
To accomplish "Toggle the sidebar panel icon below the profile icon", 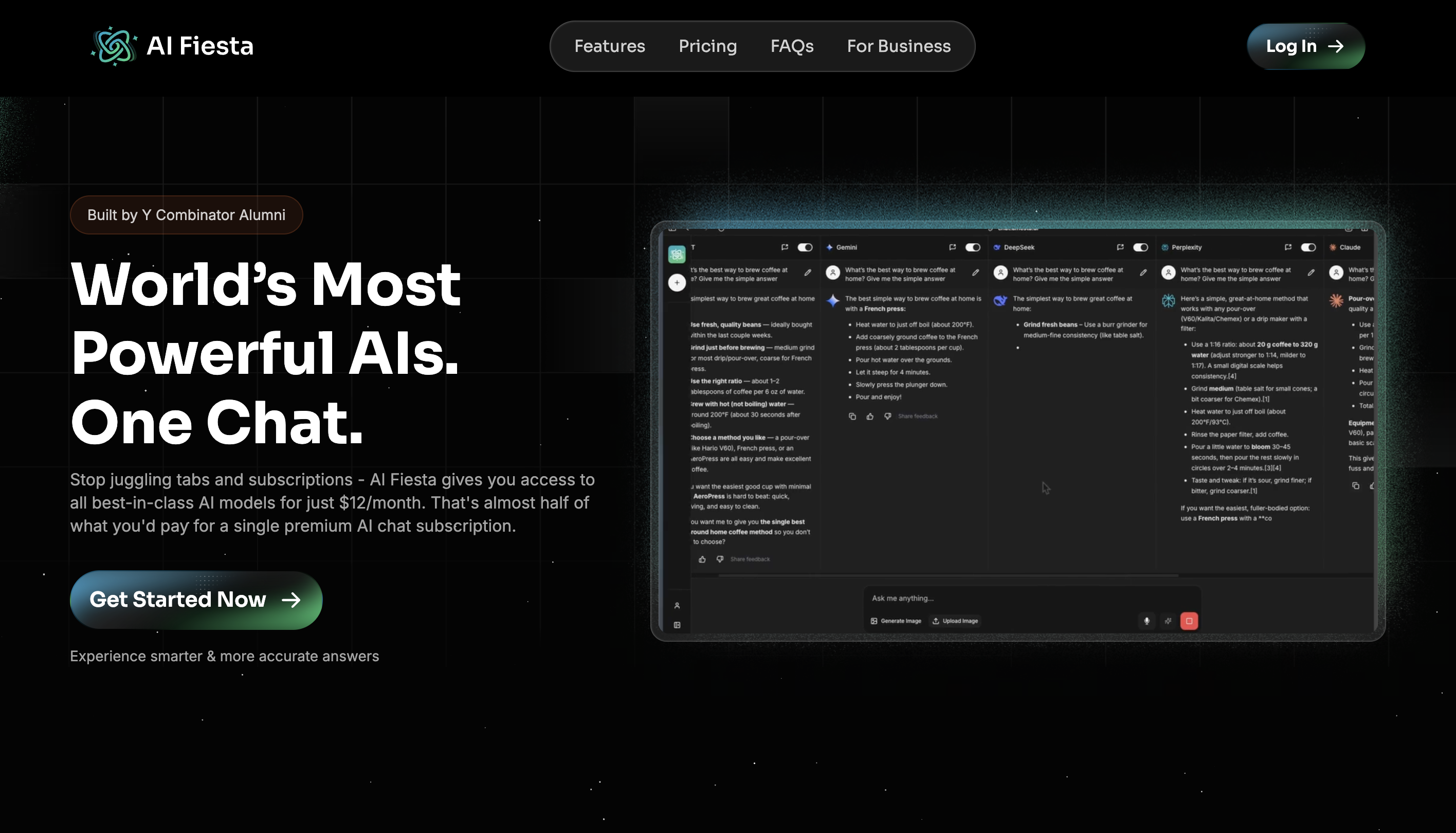I will click(677, 625).
